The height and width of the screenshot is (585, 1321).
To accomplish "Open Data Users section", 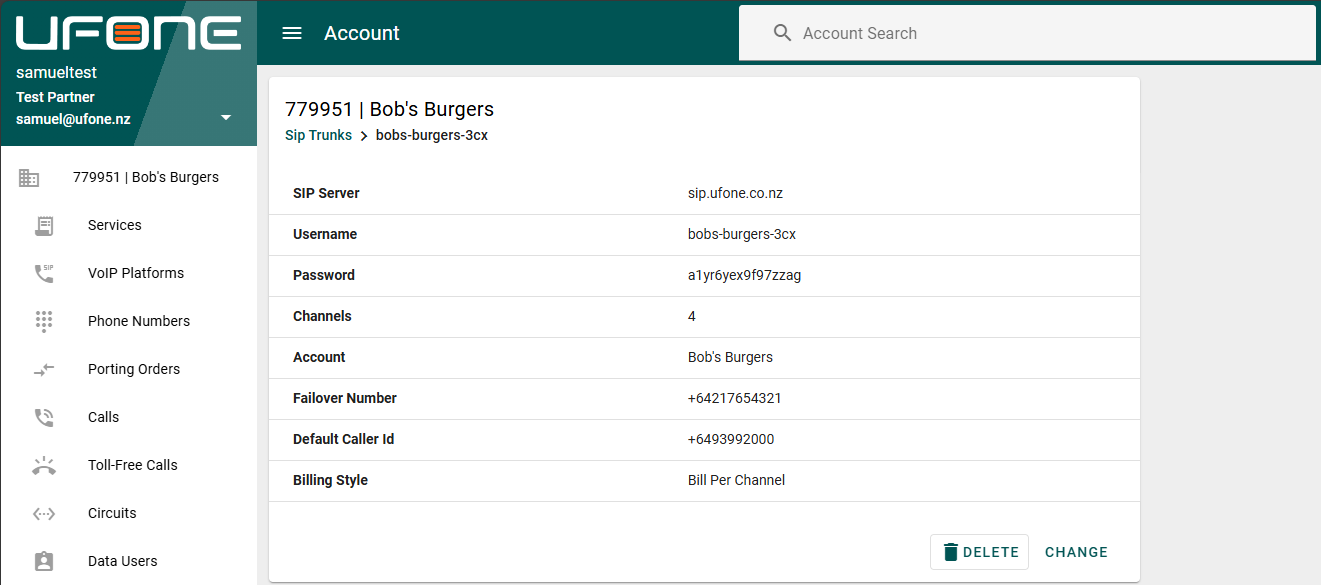I will pos(129,561).
